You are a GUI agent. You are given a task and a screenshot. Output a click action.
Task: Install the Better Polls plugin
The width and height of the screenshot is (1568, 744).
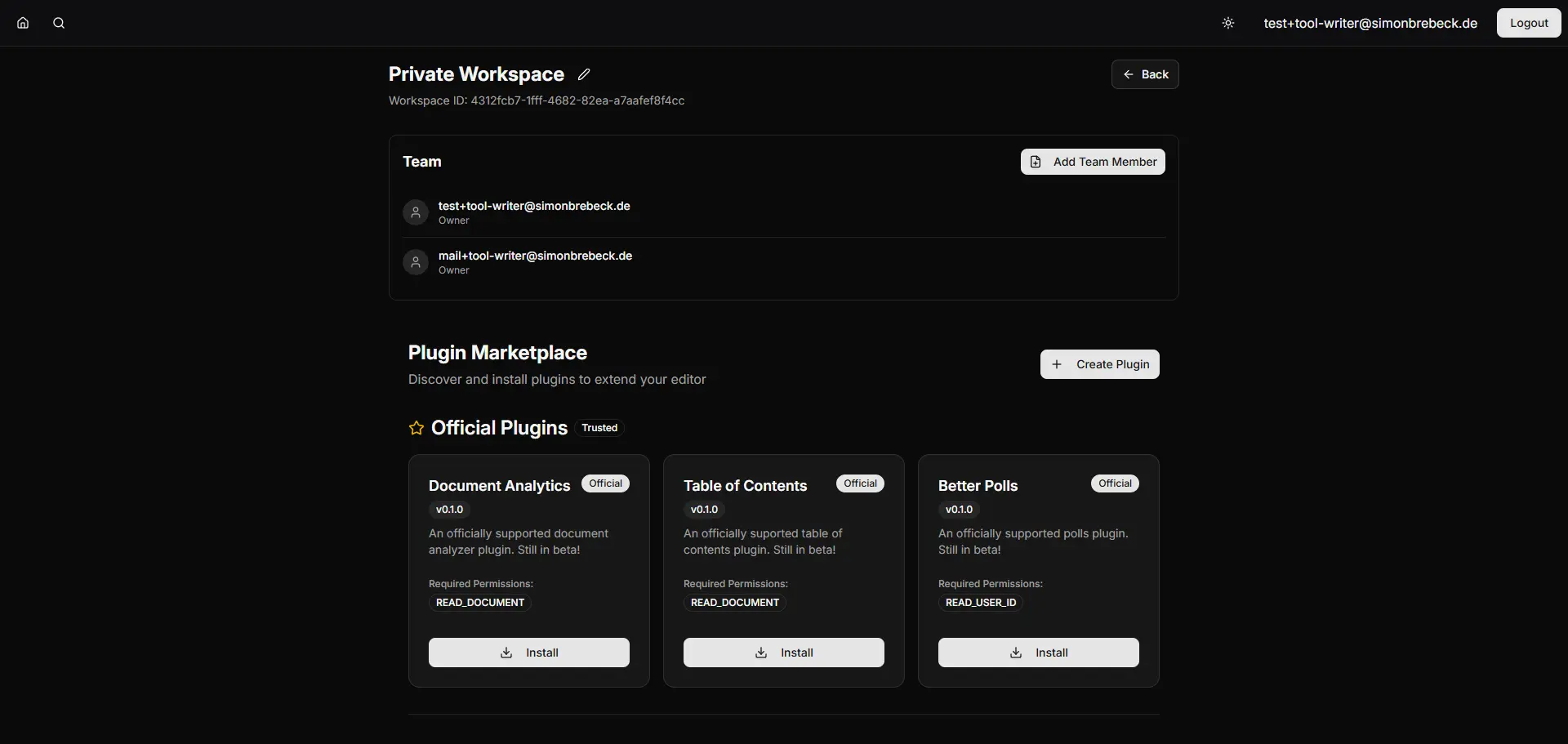coord(1038,653)
